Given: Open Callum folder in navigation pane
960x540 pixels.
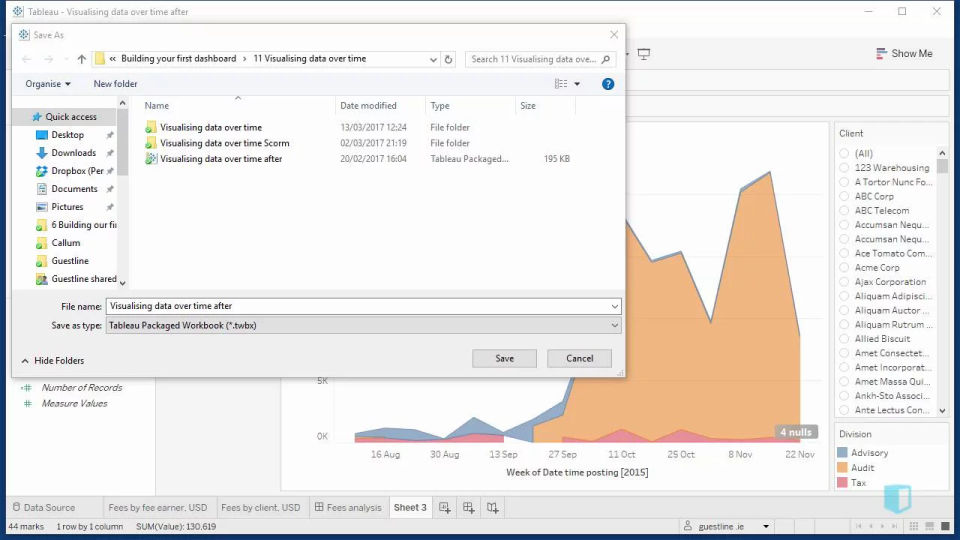Looking at the screenshot, I should pyautogui.click(x=66, y=242).
